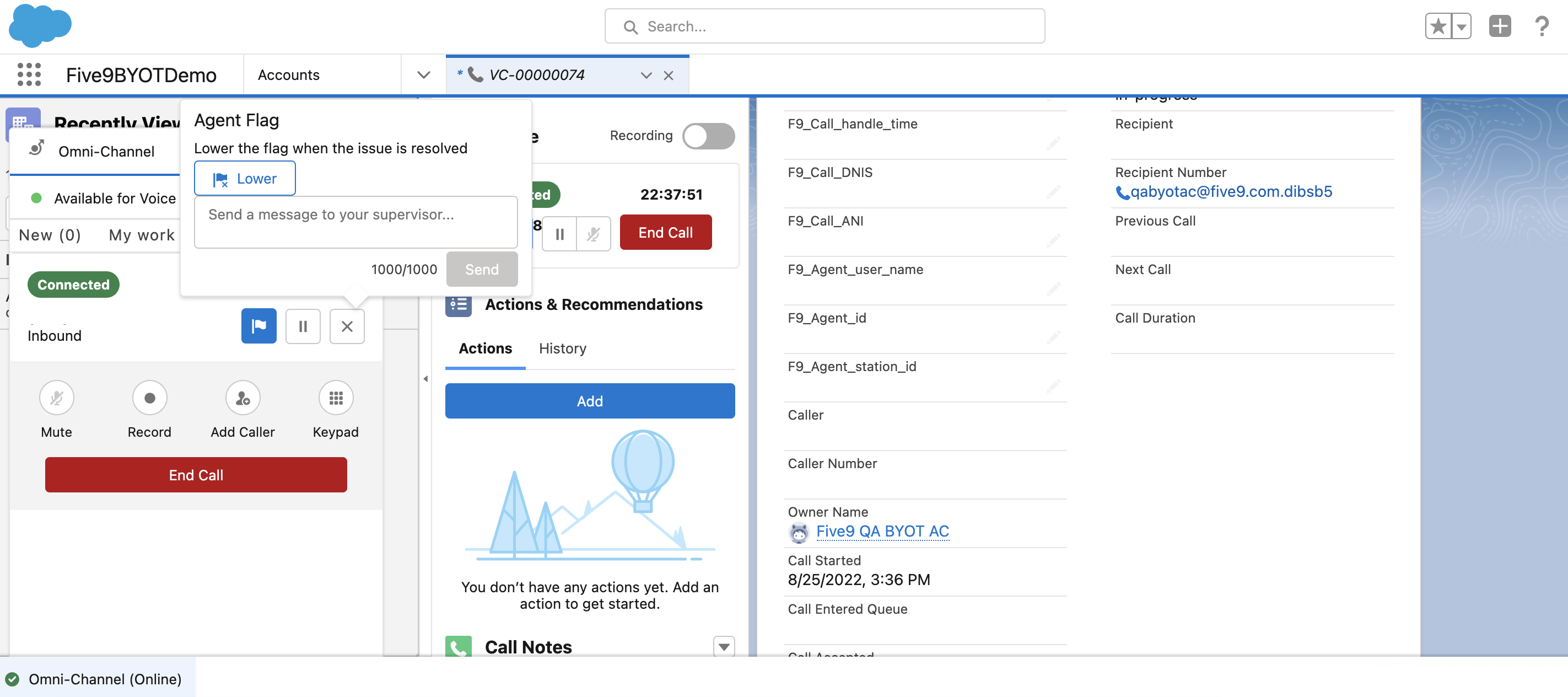Edit the F9_Call_DNIS field pencil
This screenshot has height=697, width=1568.
1053,192
